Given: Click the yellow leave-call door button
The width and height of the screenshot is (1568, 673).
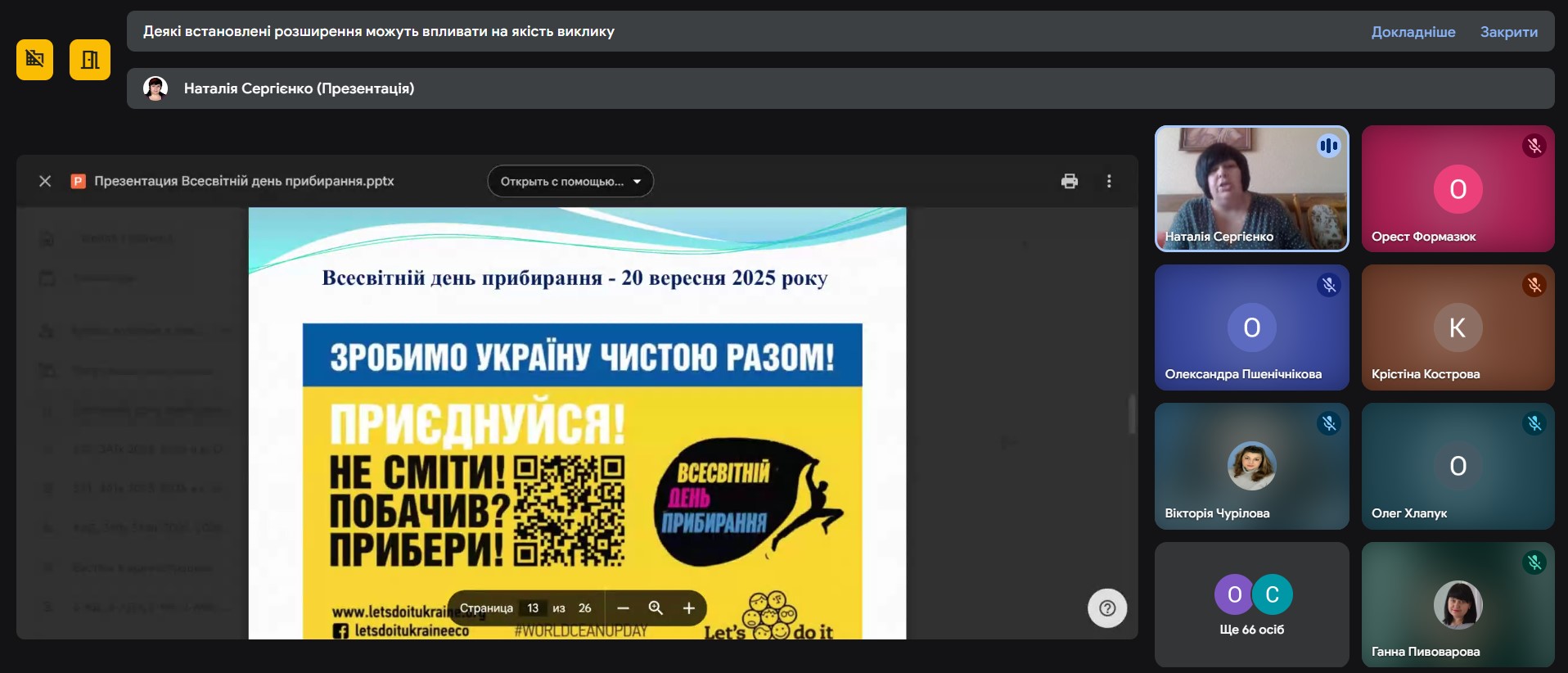Looking at the screenshot, I should [x=90, y=60].
